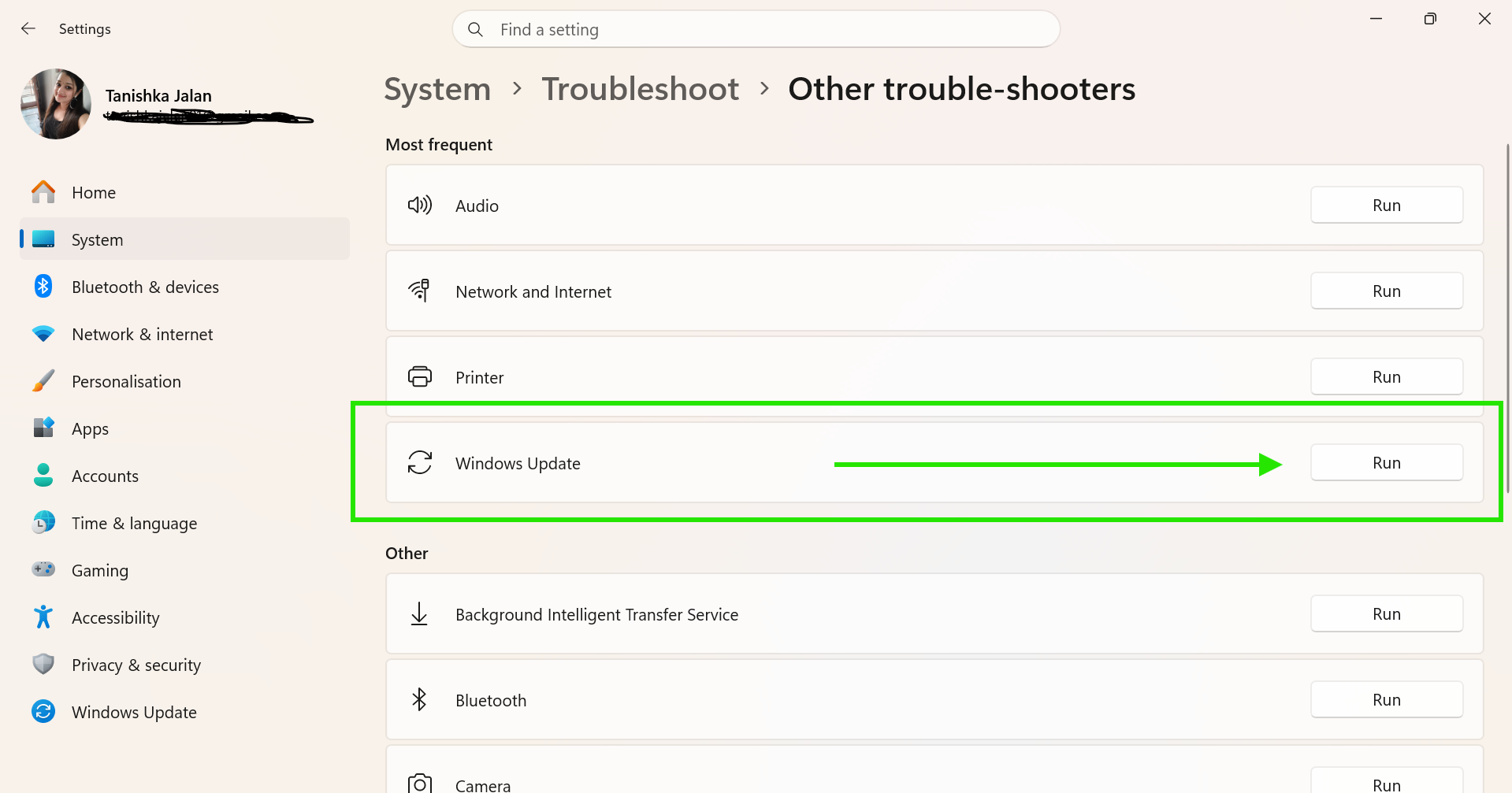Run the Network and Internet troubleshooter

(1387, 291)
